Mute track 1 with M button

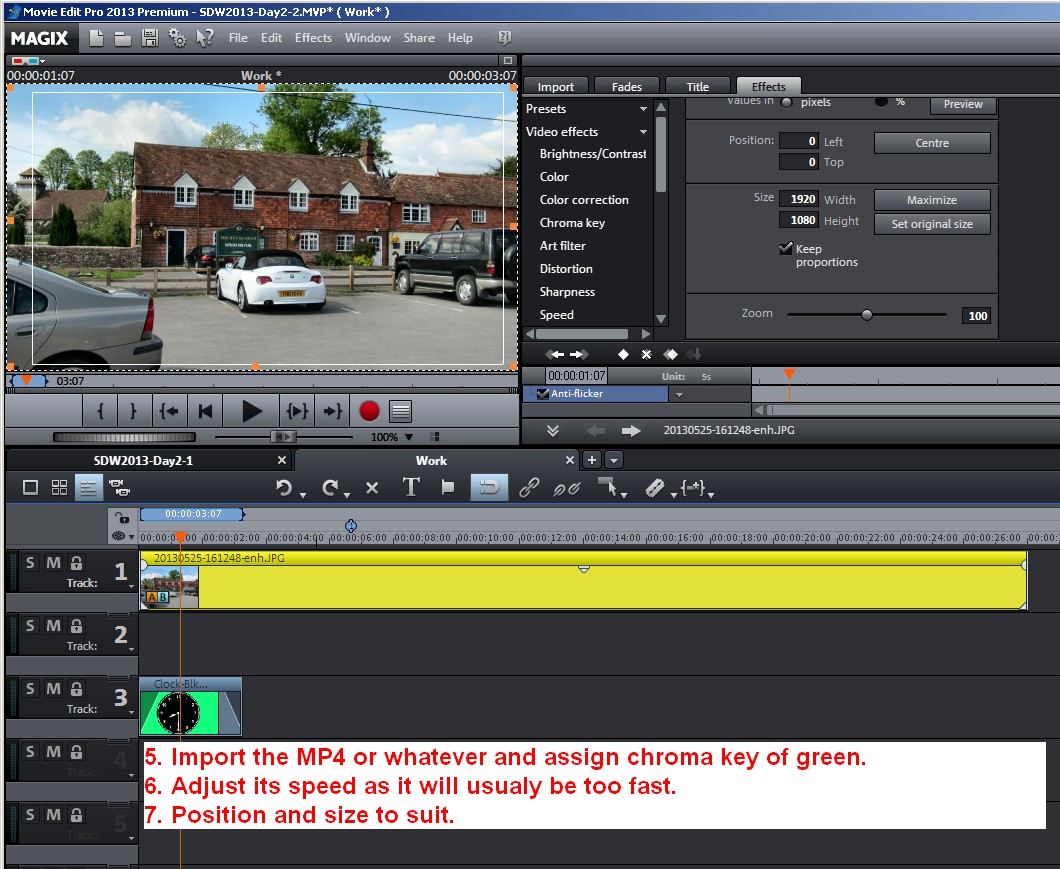coord(53,563)
